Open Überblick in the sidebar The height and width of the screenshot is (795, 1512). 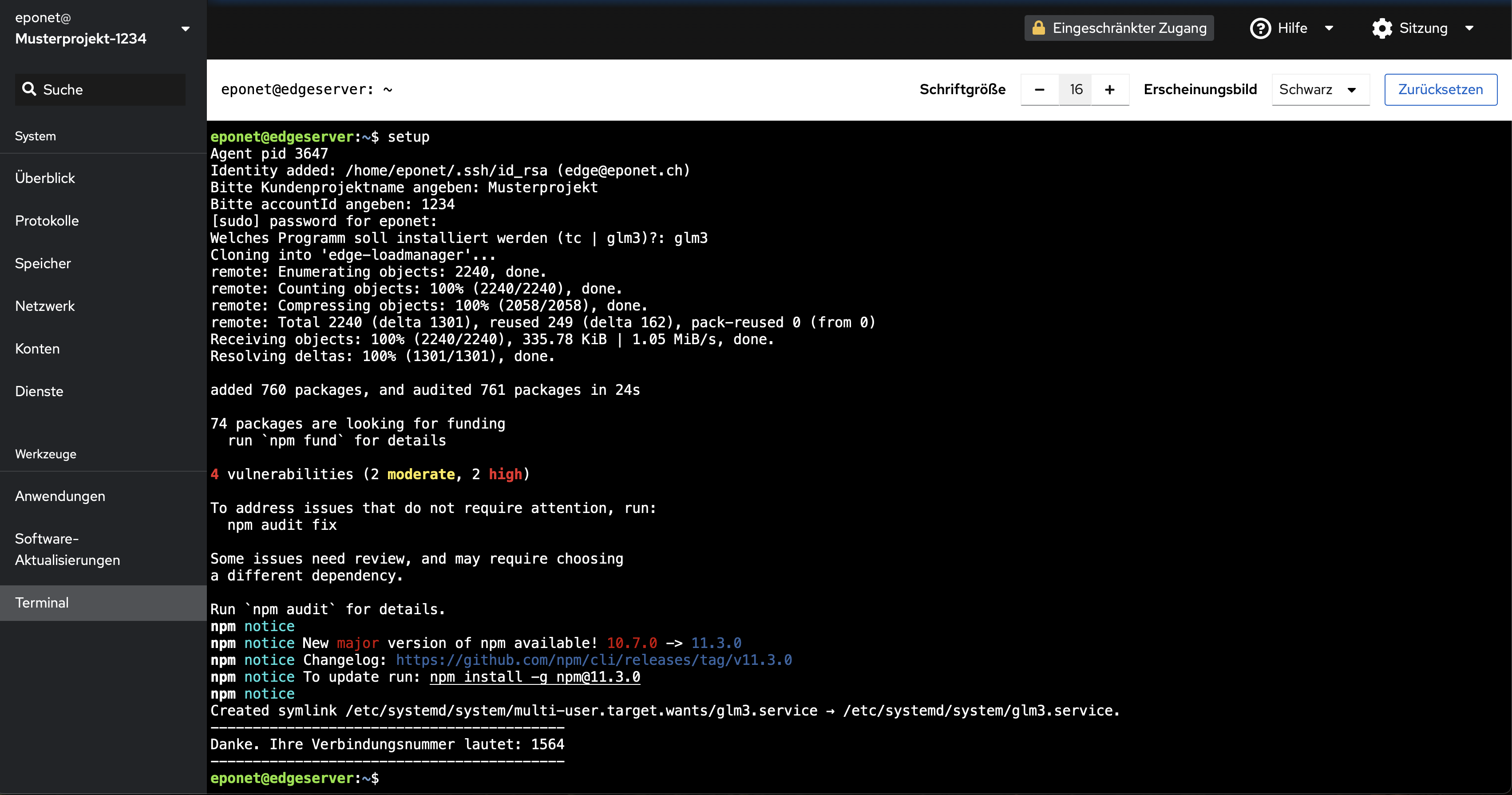(x=103, y=178)
